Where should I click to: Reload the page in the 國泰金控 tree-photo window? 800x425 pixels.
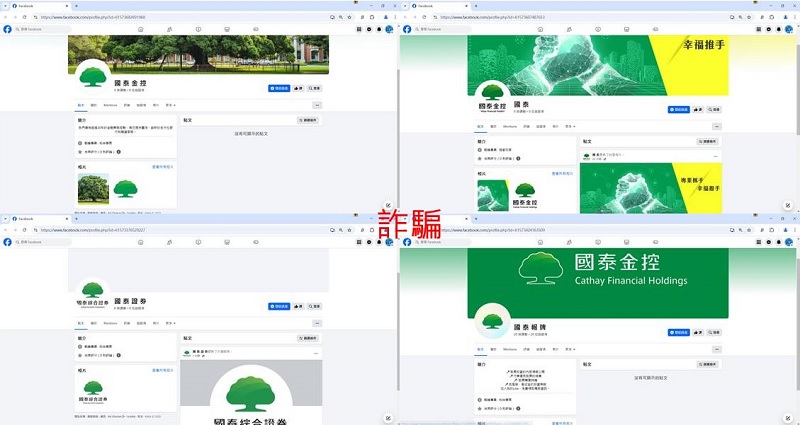tap(24, 17)
